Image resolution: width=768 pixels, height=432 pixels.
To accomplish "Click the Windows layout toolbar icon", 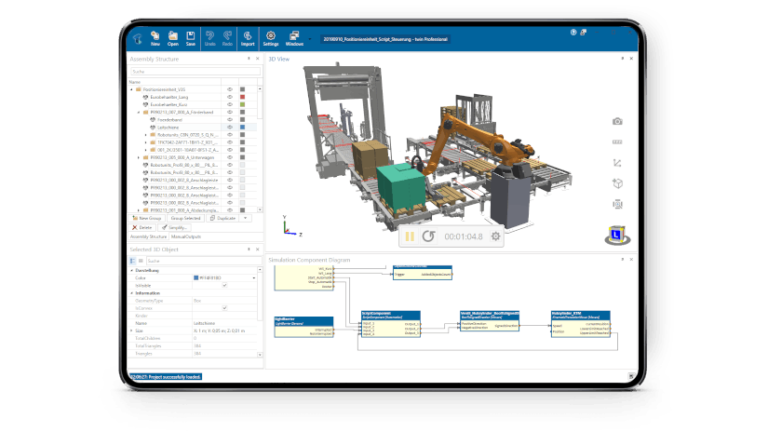I will click(294, 38).
